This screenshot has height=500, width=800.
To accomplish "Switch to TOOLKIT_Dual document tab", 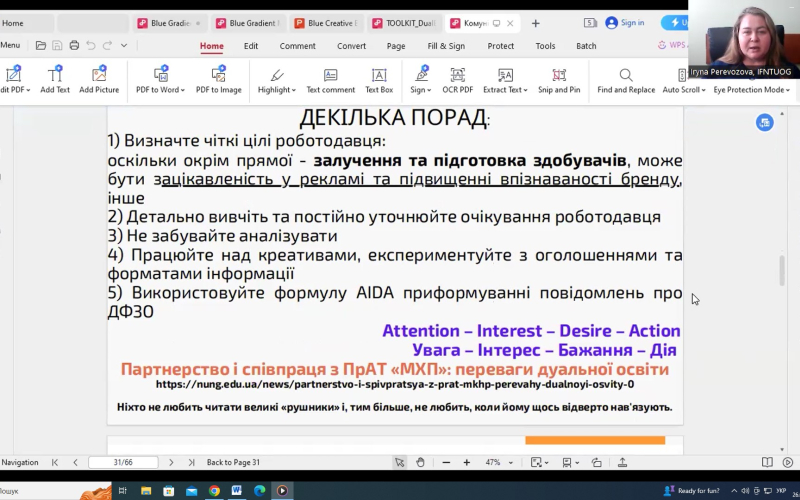I will click(404, 23).
